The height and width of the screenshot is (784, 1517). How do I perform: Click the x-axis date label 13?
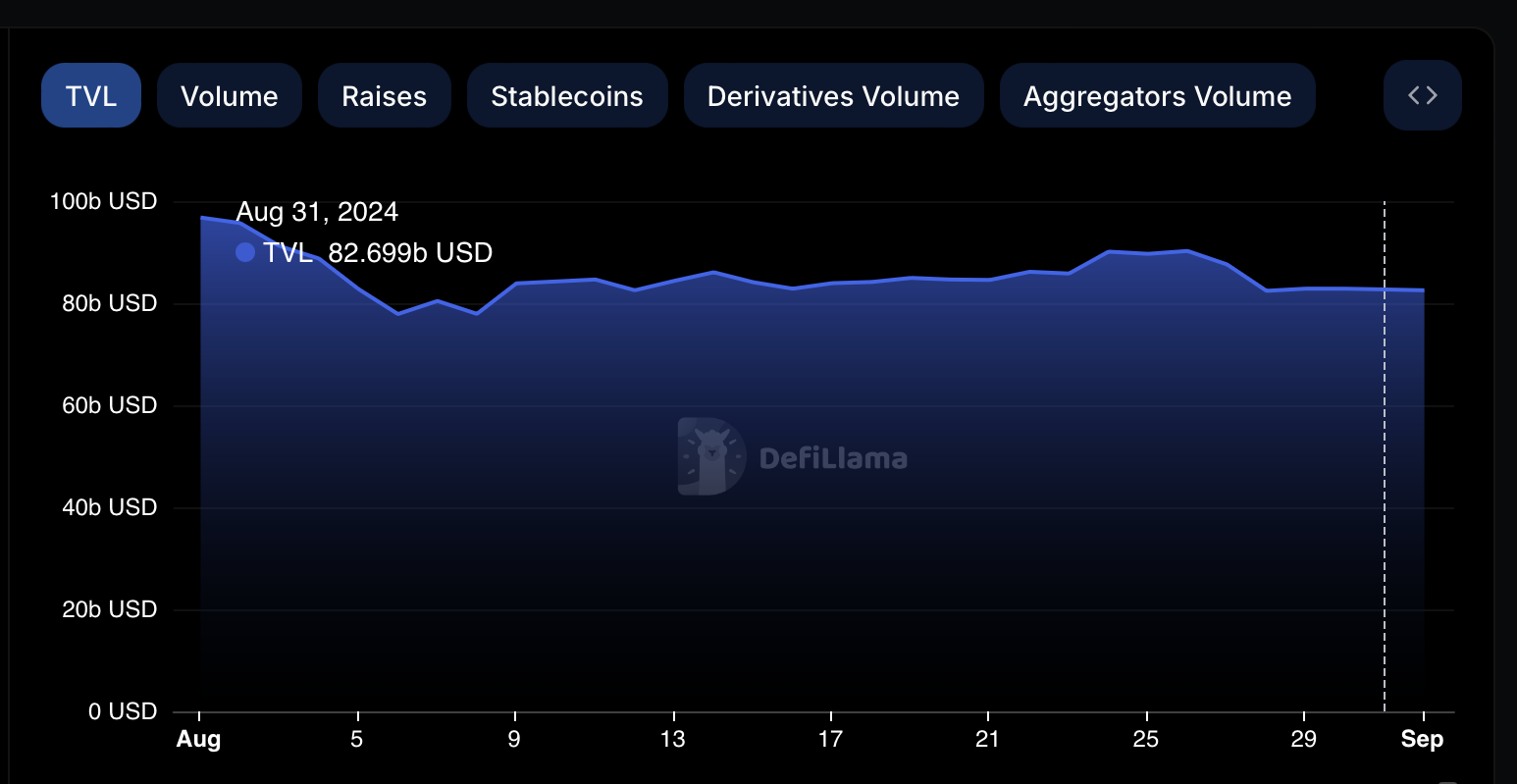pos(673,739)
